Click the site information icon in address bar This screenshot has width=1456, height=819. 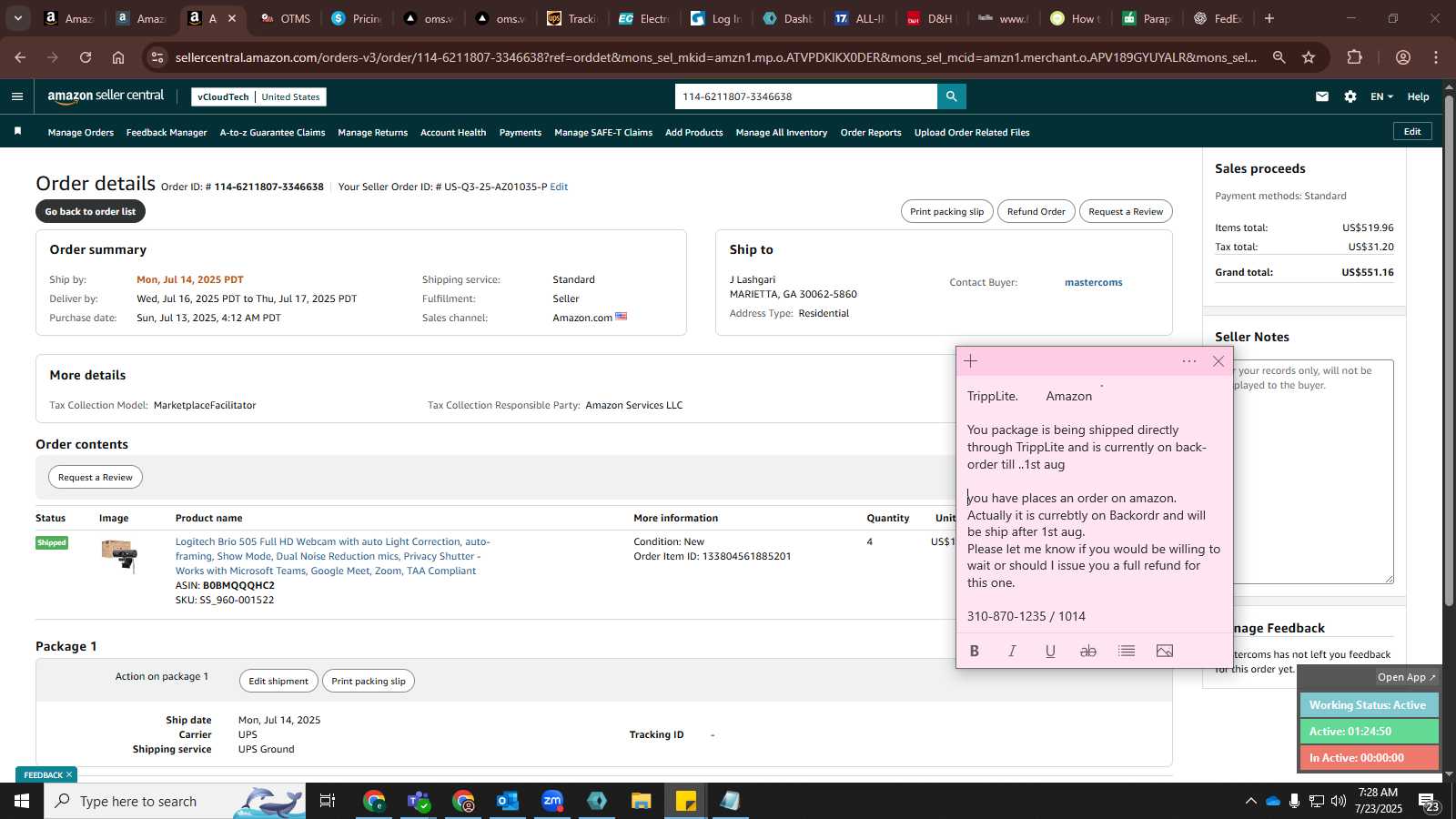(157, 57)
